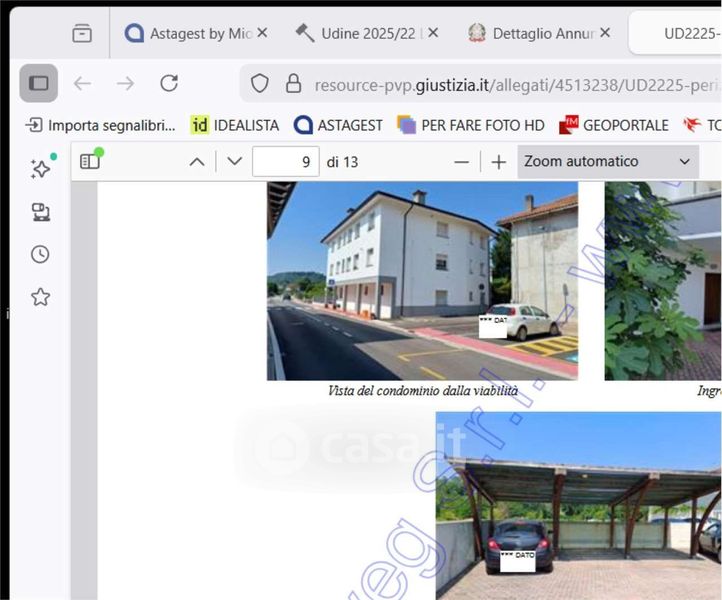Toggle the browser sidebar button
Screen dimensions: 722x600
[x=39, y=83]
